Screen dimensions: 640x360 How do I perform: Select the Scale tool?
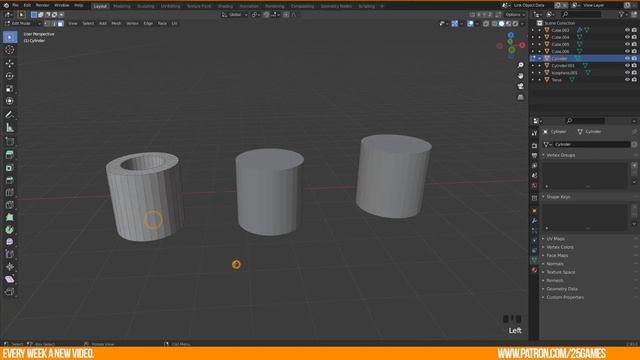[x=10, y=89]
